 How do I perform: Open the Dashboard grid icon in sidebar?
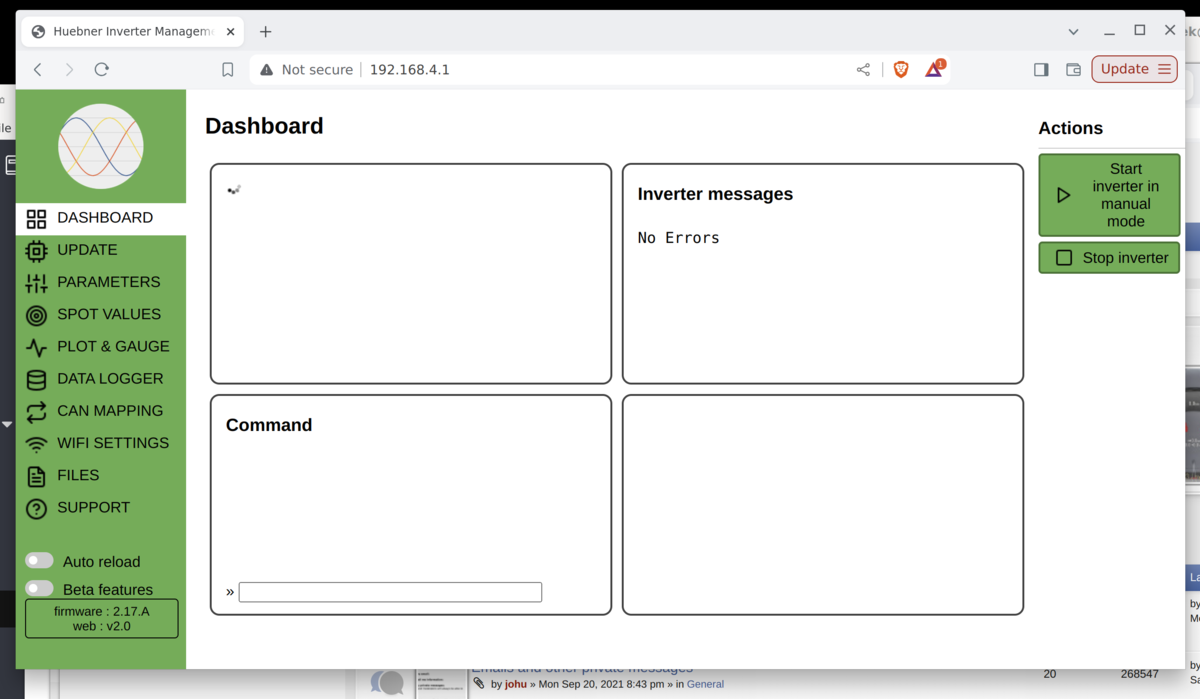click(36, 218)
